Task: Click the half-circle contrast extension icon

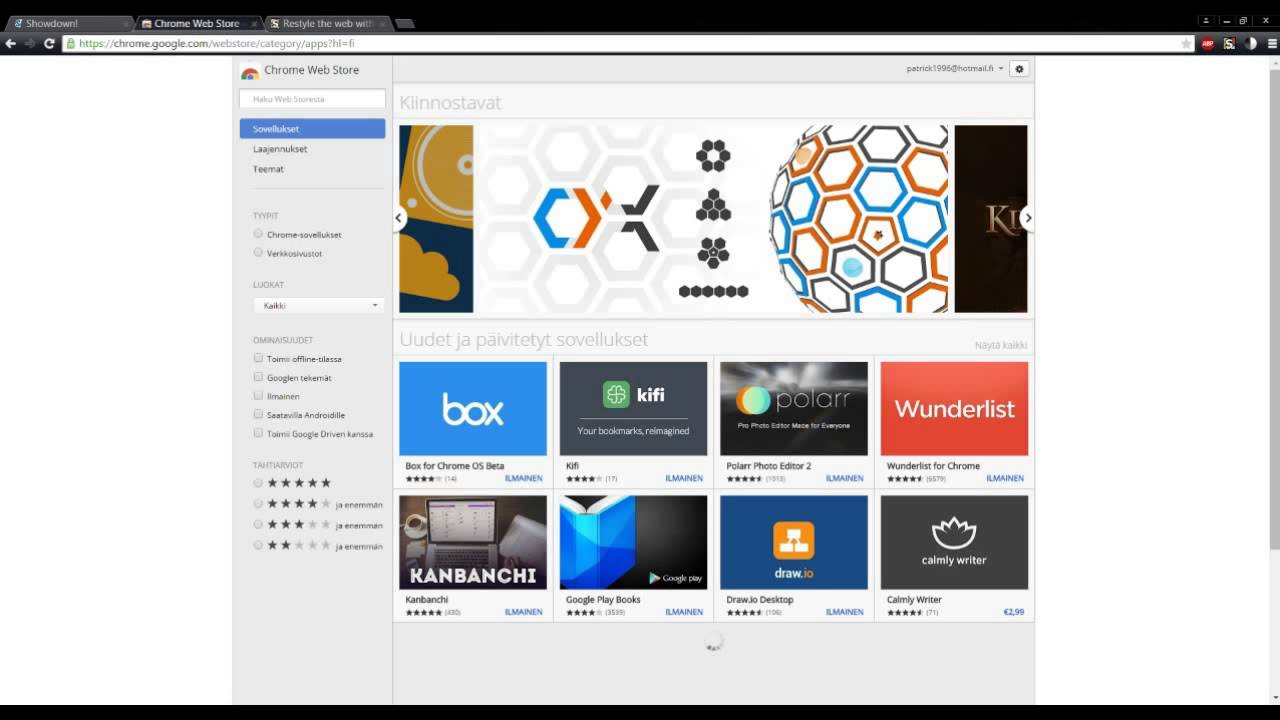Action: [x=1251, y=44]
